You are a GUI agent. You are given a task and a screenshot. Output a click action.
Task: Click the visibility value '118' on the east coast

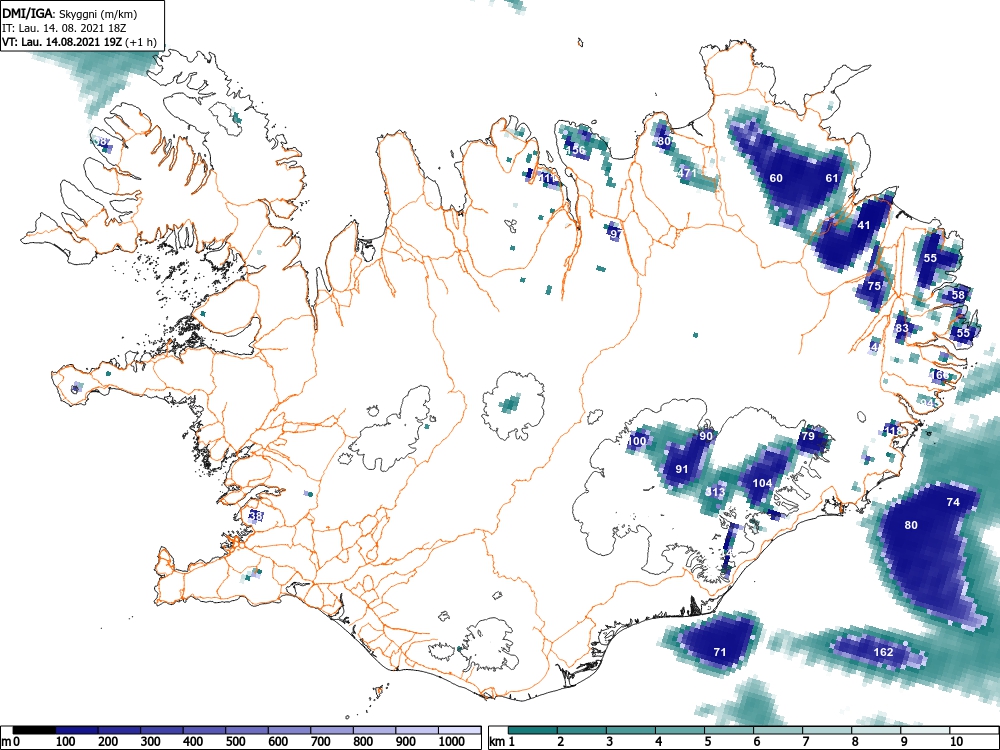point(894,431)
